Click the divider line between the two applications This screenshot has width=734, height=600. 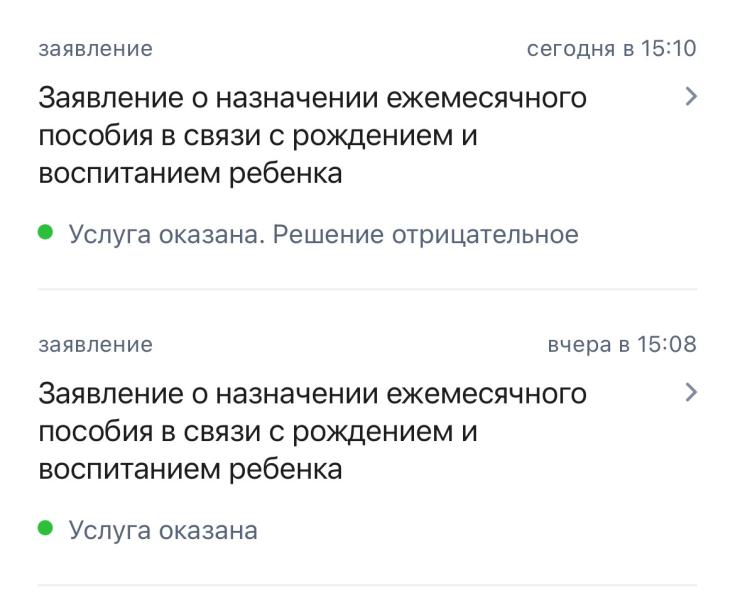(367, 290)
